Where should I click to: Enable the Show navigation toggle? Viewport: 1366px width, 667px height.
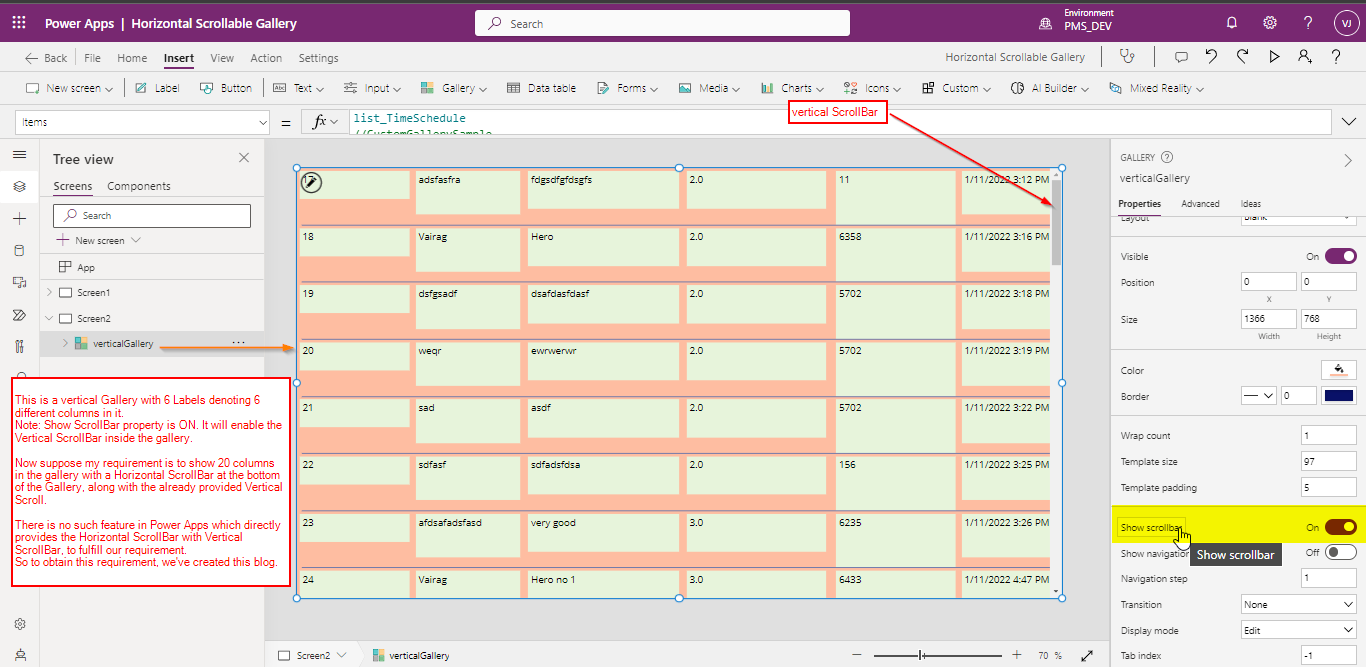click(x=1341, y=552)
